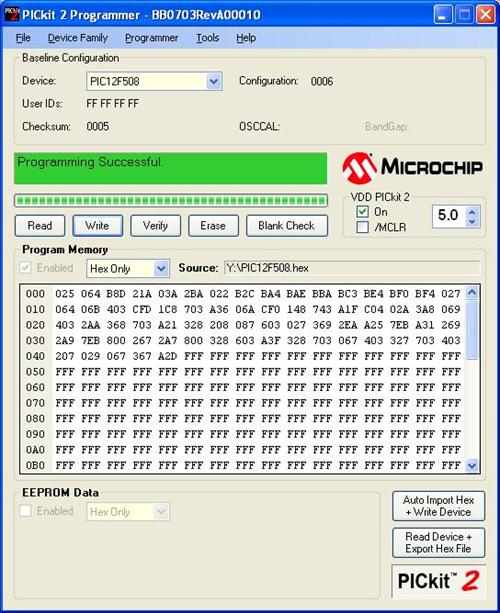Click the Microchip logo
This screenshot has height=613, width=500.
[x=412, y=168]
